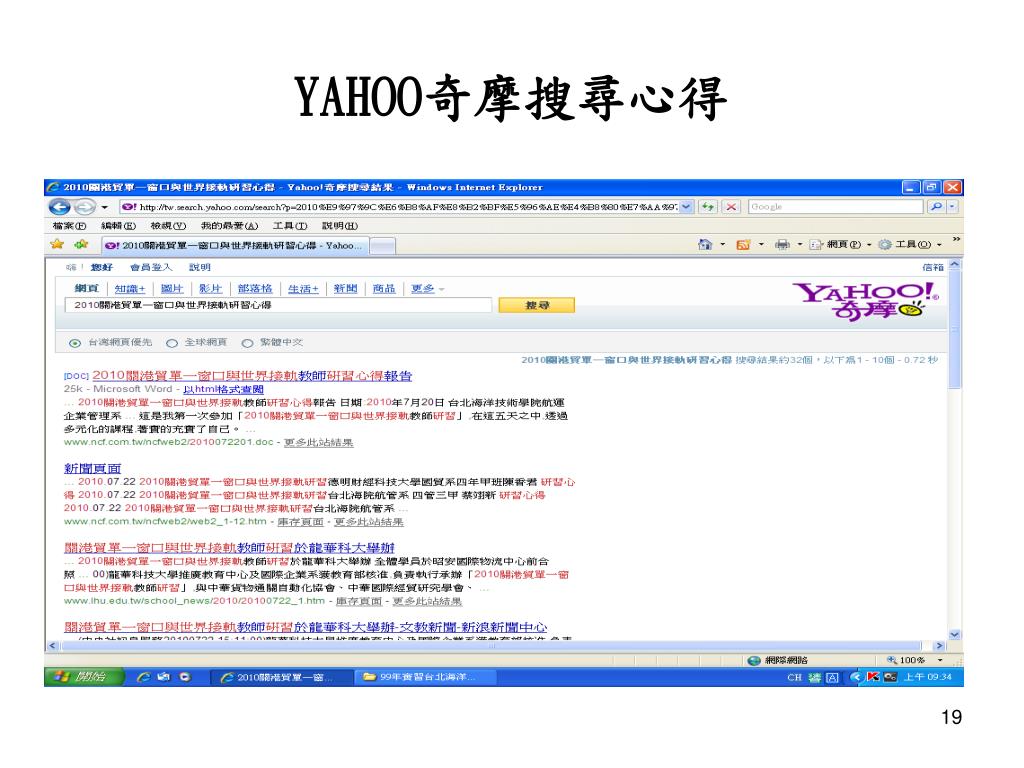The height and width of the screenshot is (768, 1024).
Task: Click the horizontal scrollbar right arrow
Action: click(940, 646)
